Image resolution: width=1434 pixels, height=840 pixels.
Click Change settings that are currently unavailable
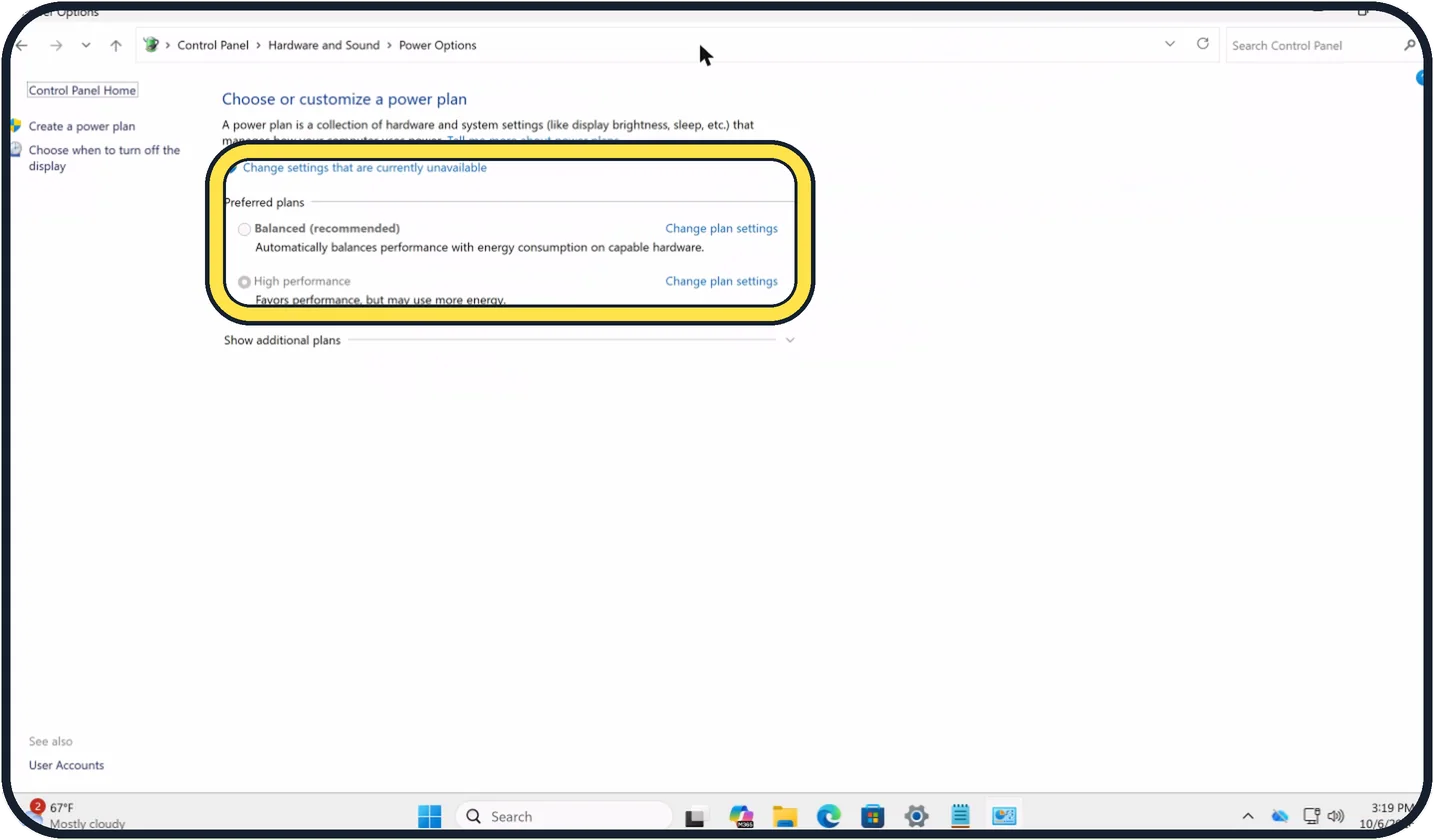pyautogui.click(x=365, y=168)
